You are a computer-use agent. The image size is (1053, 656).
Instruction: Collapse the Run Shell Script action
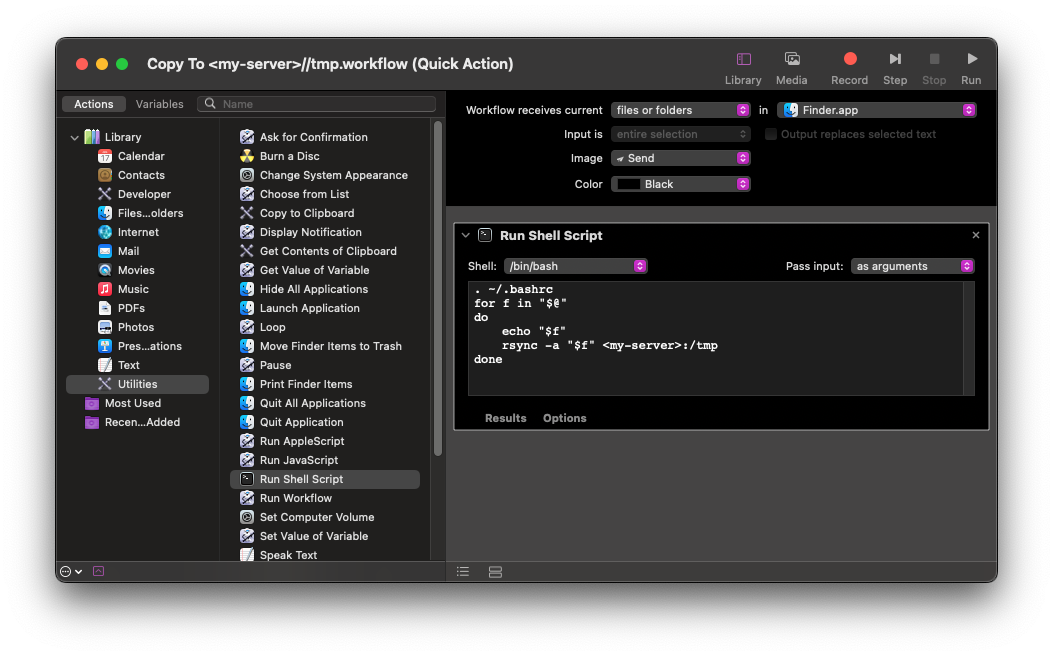pyautogui.click(x=465, y=236)
